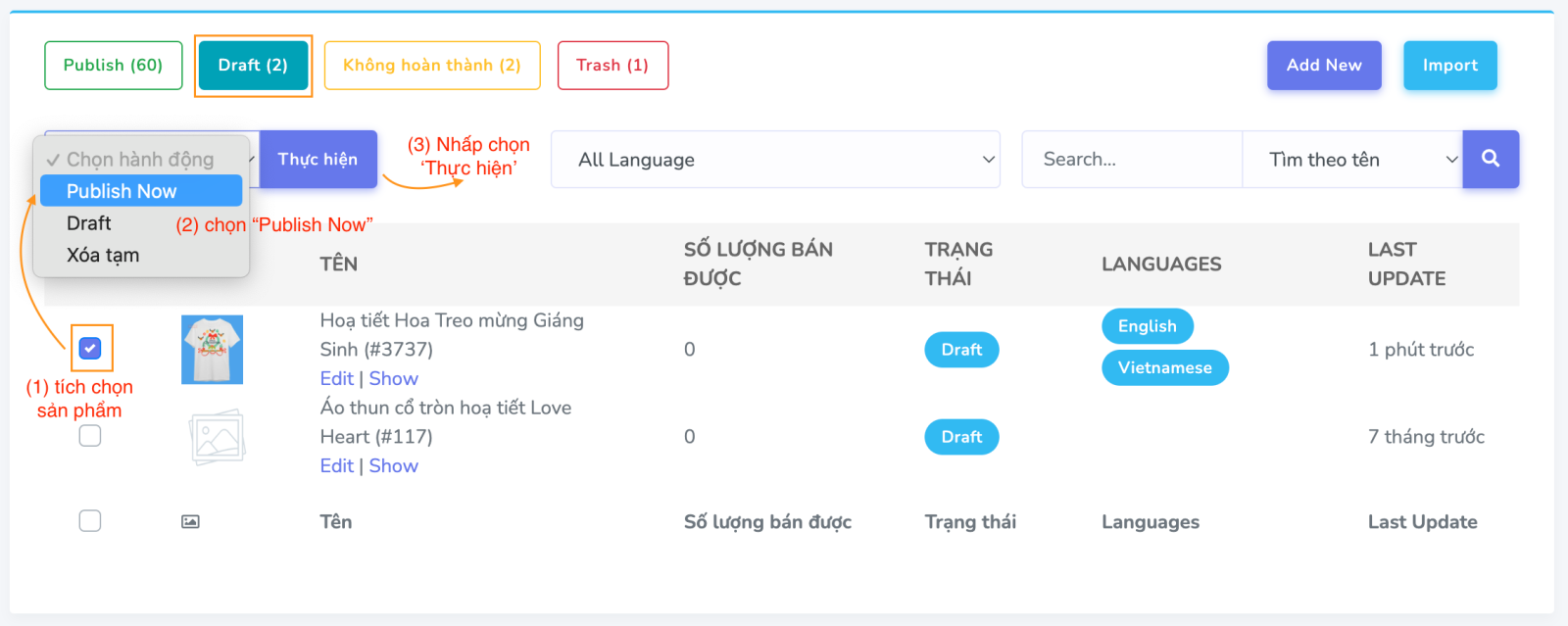Click the Import button
1568x626 pixels.
pos(1449,66)
